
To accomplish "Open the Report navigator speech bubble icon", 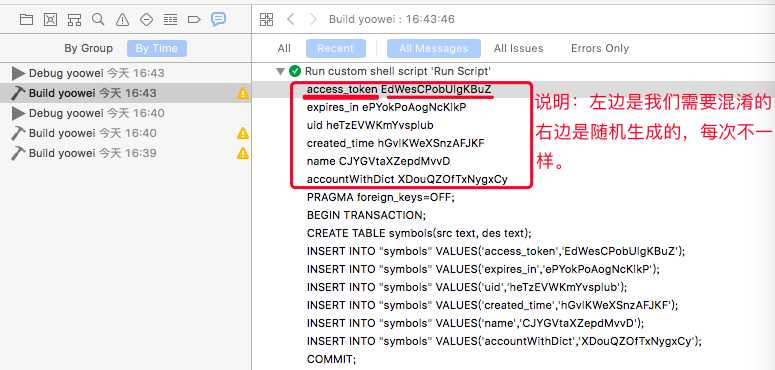I will [x=218, y=19].
